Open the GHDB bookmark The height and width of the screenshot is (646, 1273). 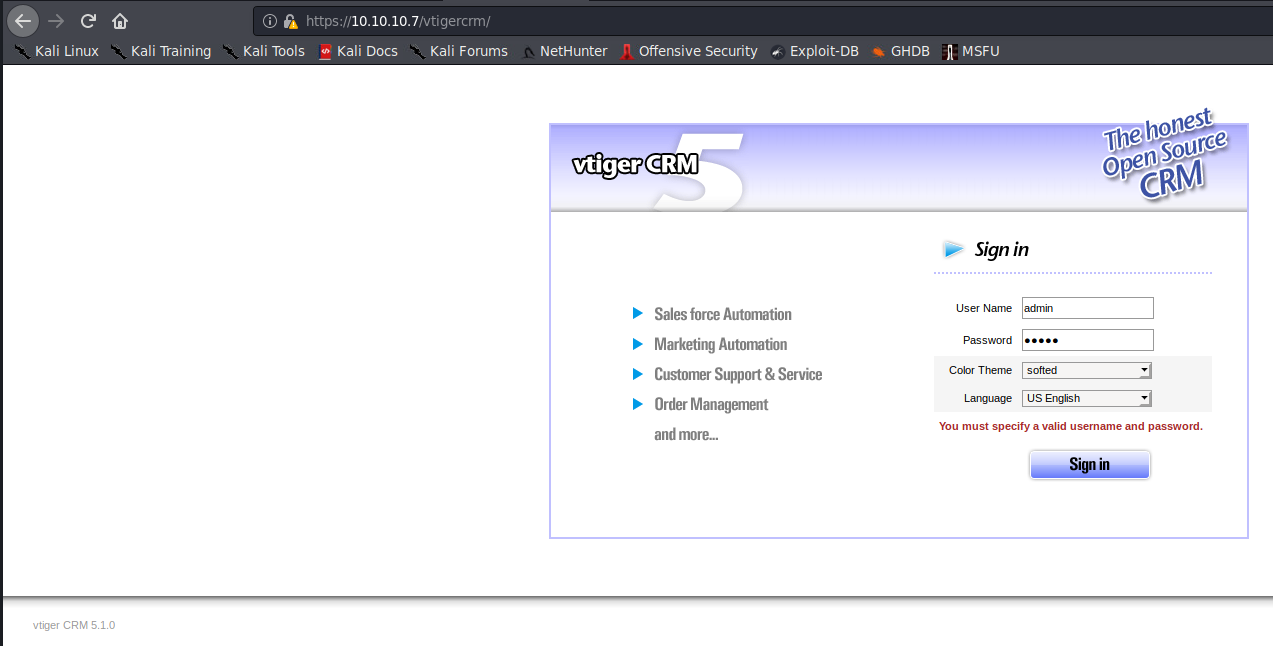[x=901, y=51]
